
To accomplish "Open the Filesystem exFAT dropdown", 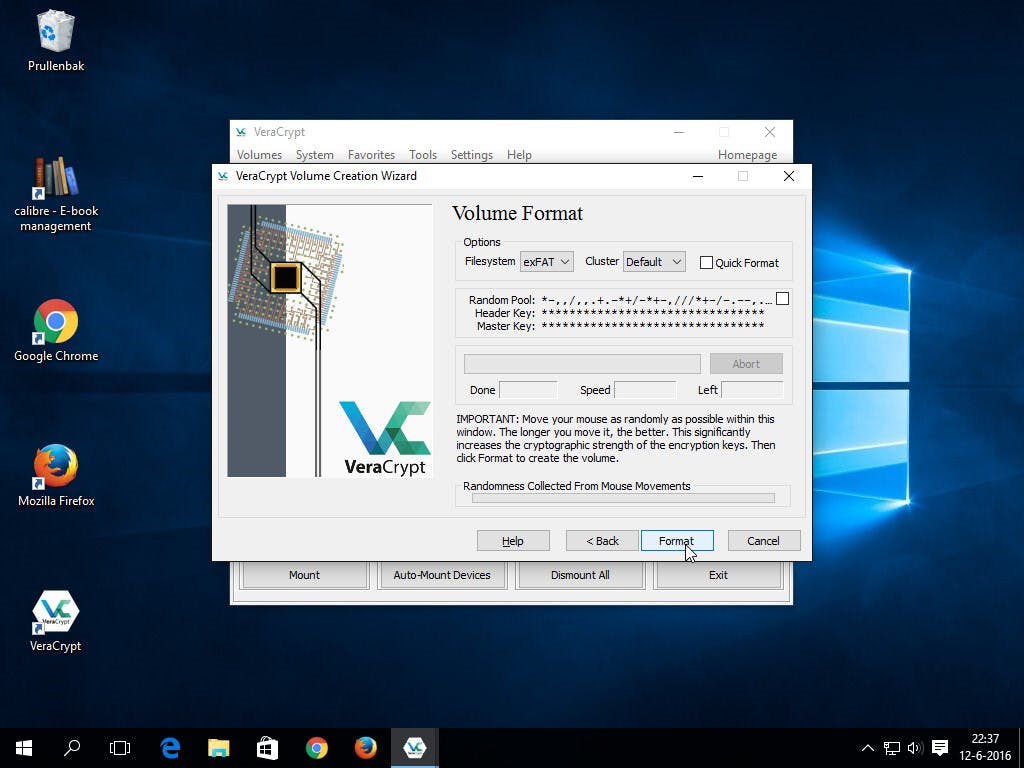I will pyautogui.click(x=547, y=262).
